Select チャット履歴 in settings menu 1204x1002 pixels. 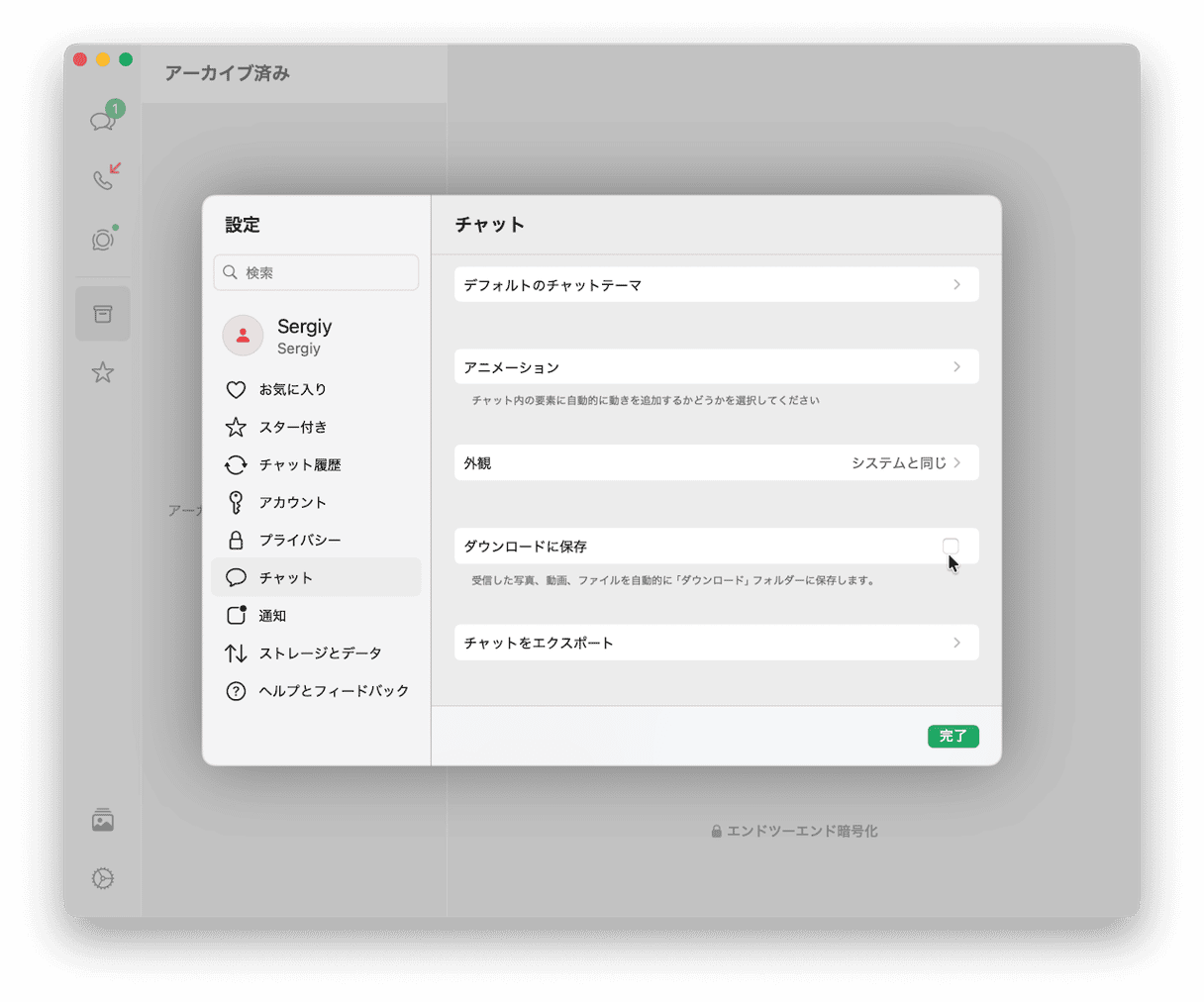coord(316,464)
